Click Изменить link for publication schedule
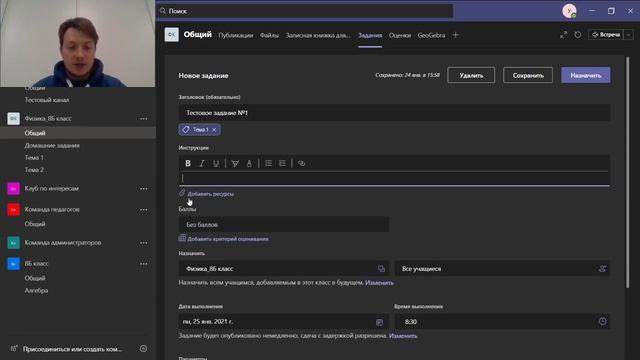Image resolution: width=640 pixels, height=360 pixels. (x=403, y=336)
